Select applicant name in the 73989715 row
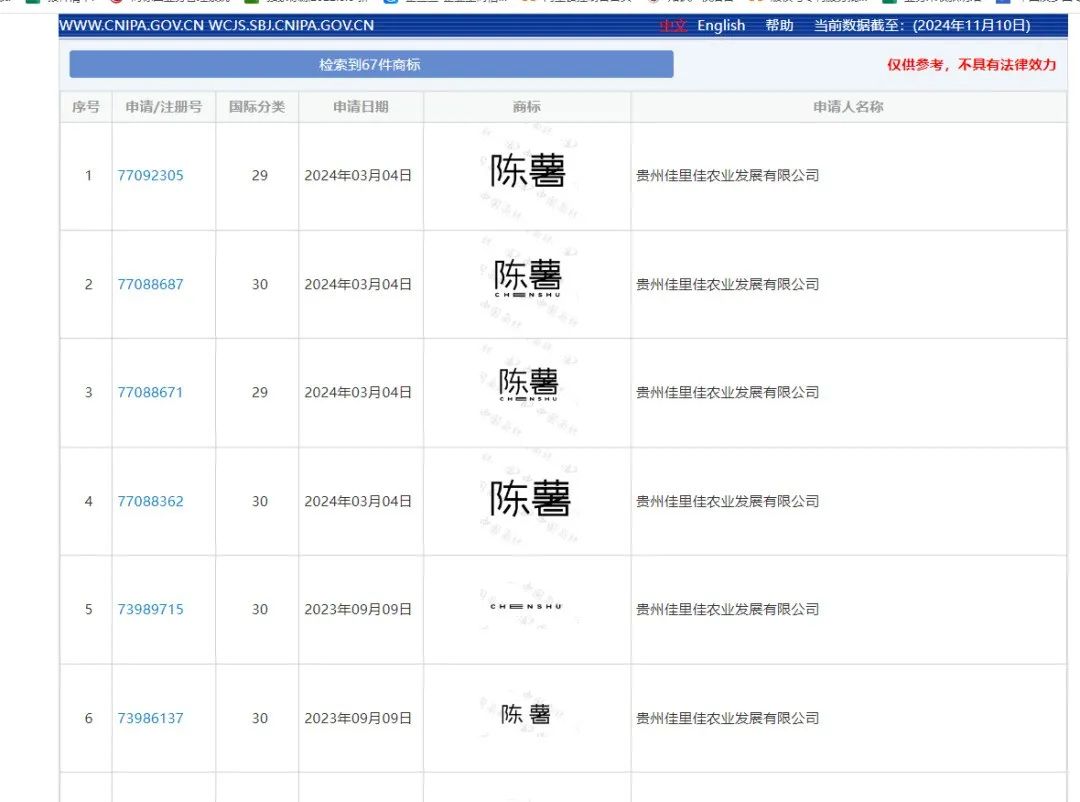 [727, 609]
